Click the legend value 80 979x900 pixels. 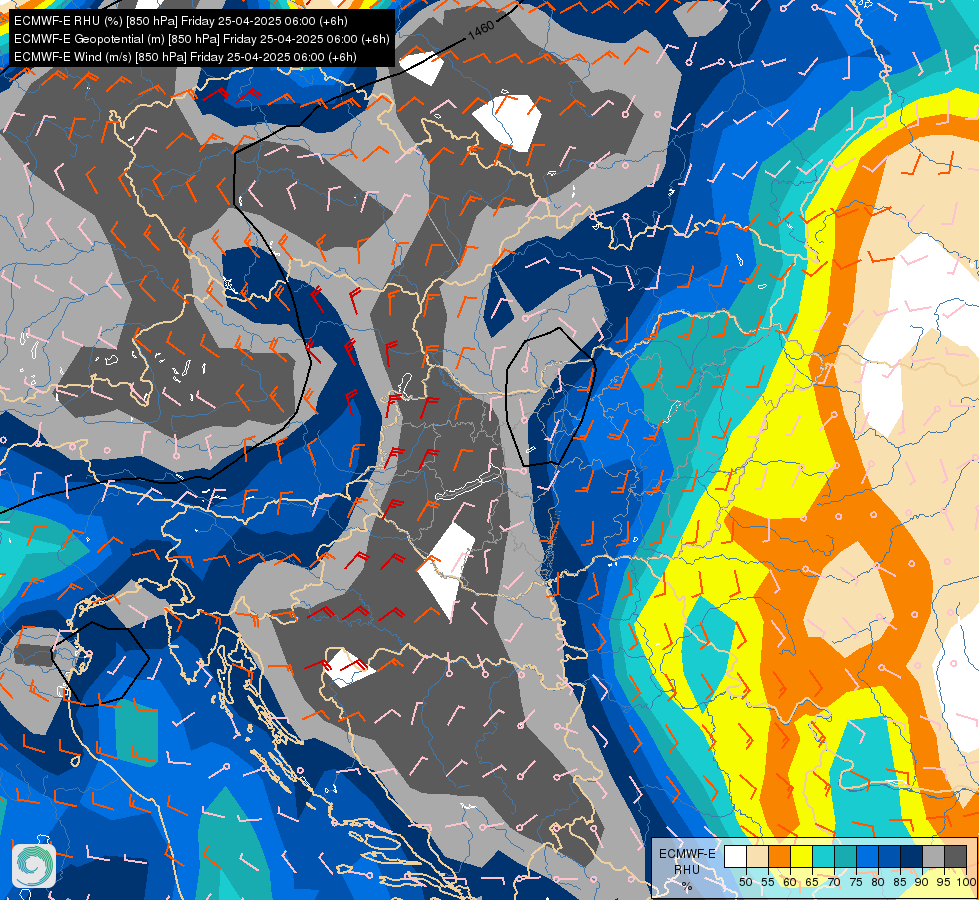click(878, 882)
